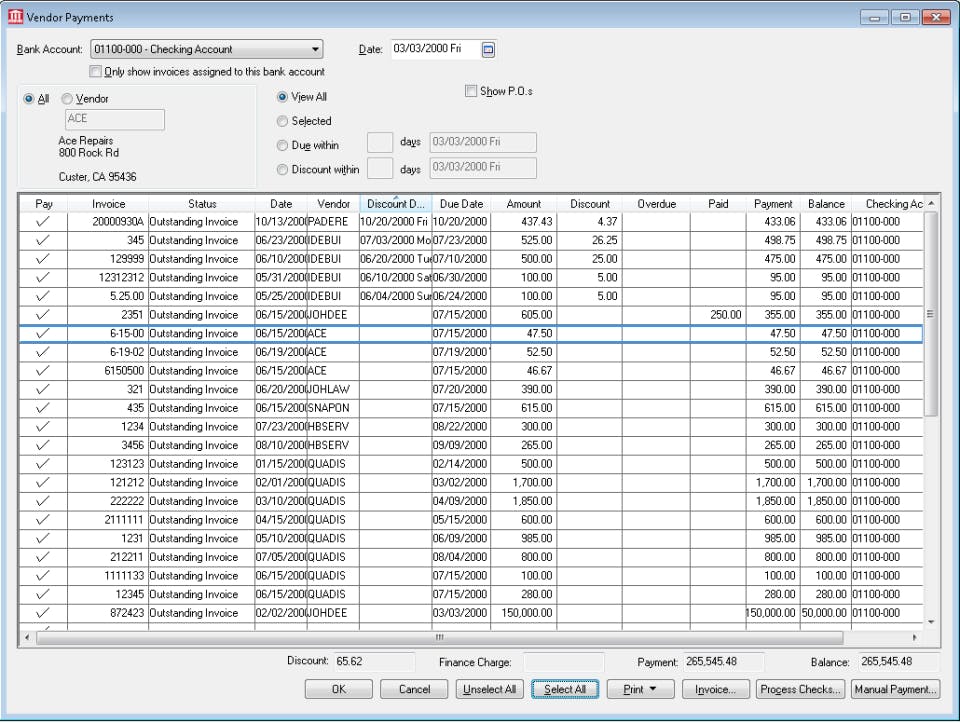Maximize the Vendor Payments window
Image resolution: width=960 pixels, height=723 pixels.
click(x=906, y=17)
